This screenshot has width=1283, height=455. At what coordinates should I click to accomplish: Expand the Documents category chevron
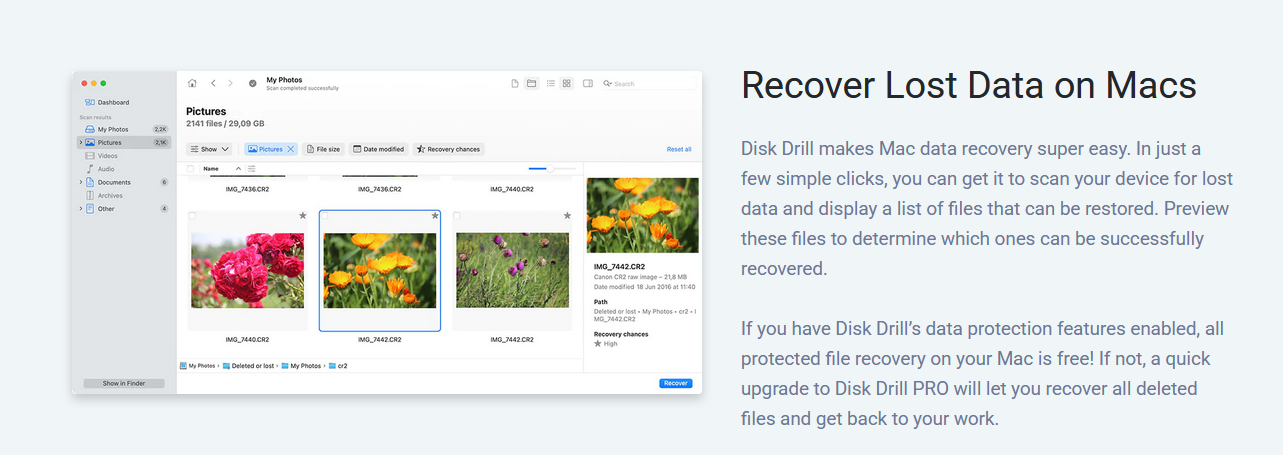click(81, 182)
